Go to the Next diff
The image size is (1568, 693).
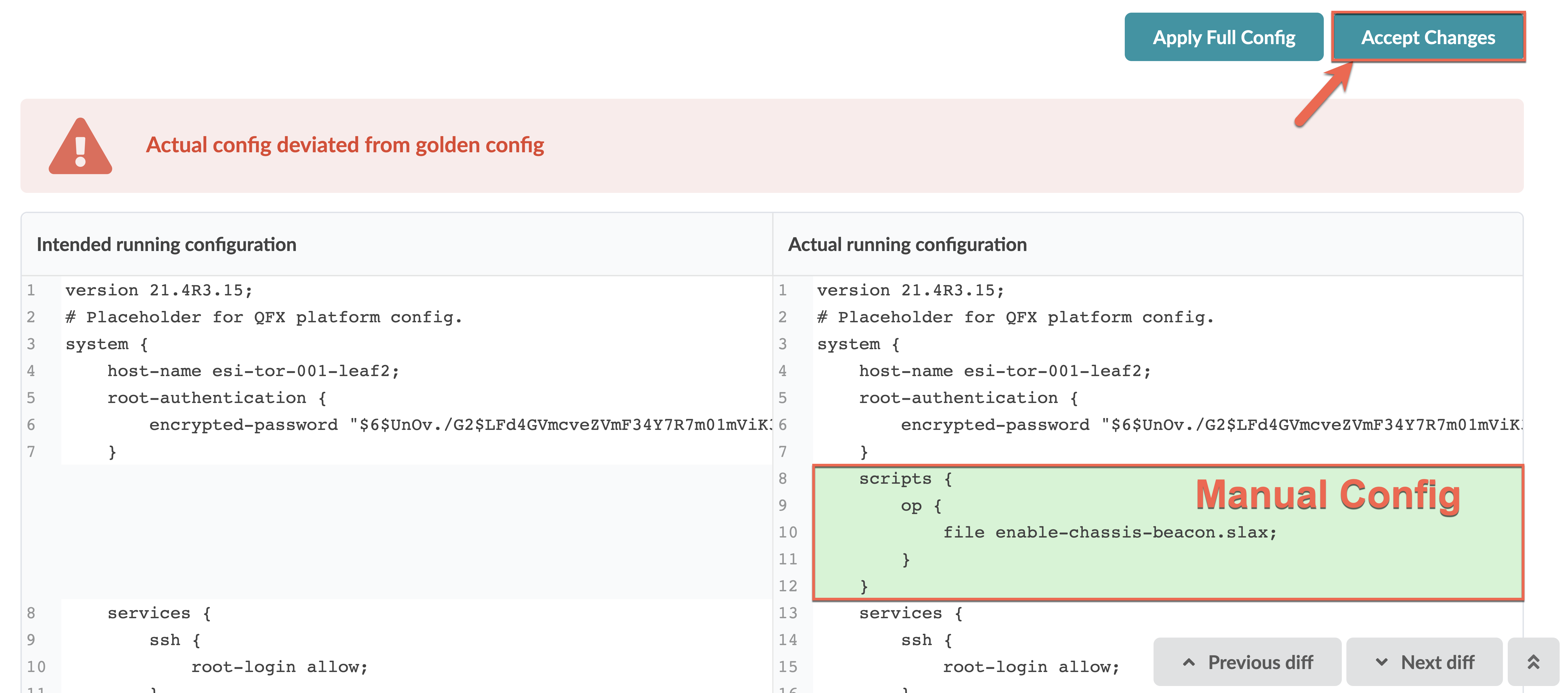pos(1424,662)
